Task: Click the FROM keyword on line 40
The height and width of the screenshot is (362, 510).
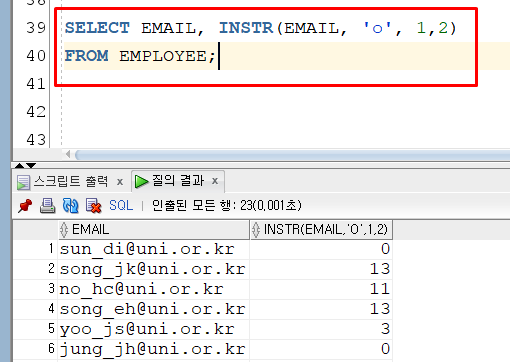Action: tap(86, 56)
